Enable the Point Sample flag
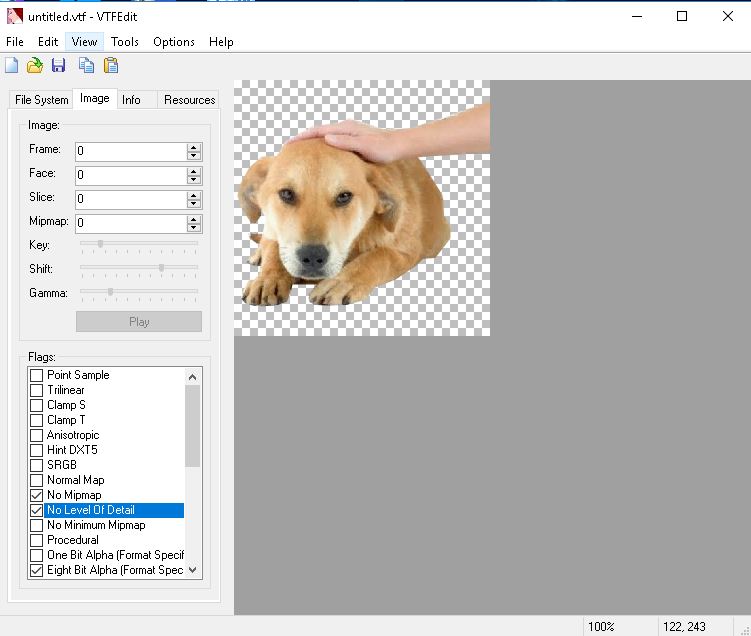Image resolution: width=751 pixels, height=636 pixels. coord(36,375)
